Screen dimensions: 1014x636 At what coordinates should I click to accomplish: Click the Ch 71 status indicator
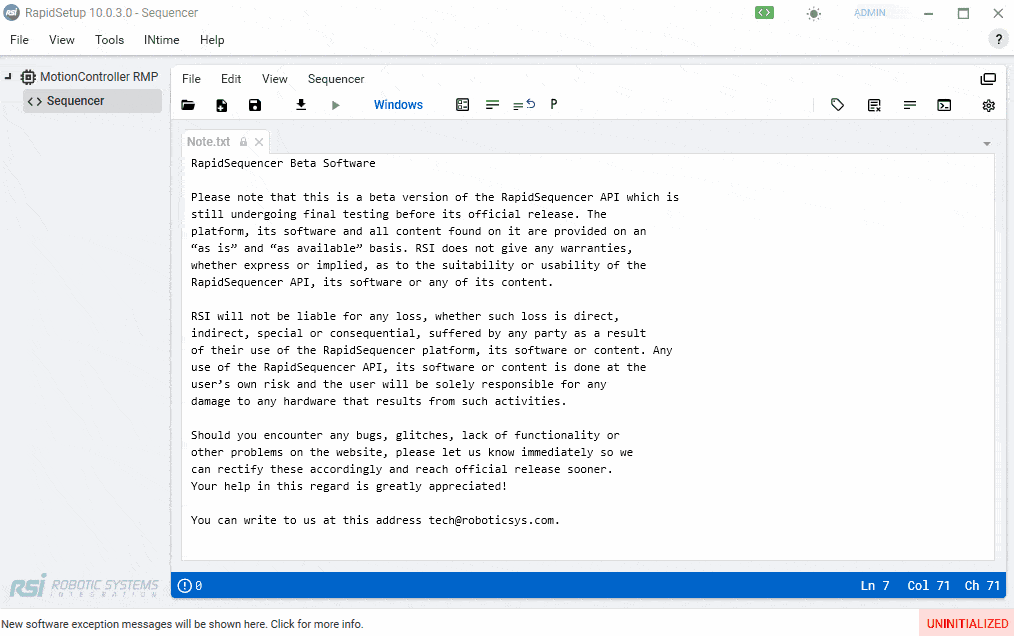coord(982,586)
